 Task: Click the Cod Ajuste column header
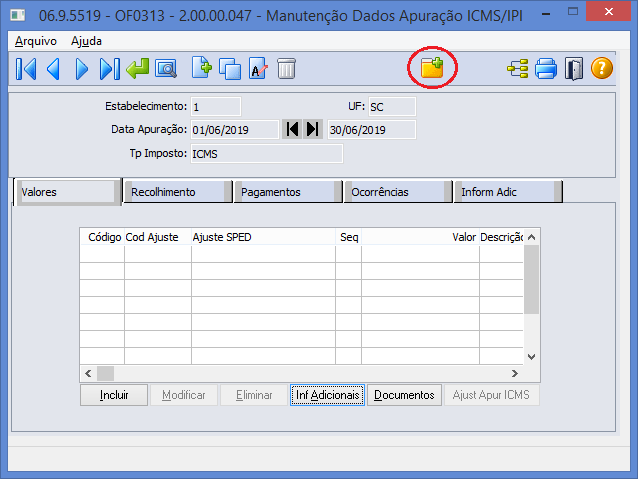coord(158,237)
